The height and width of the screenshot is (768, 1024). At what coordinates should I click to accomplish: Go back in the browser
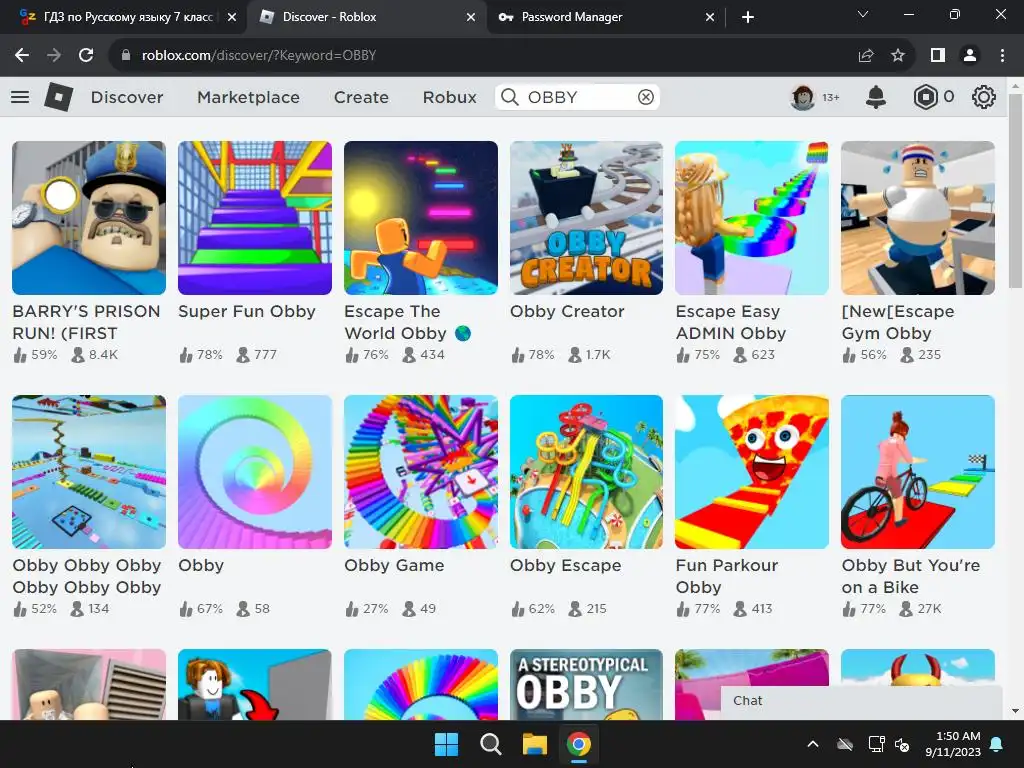(x=22, y=56)
